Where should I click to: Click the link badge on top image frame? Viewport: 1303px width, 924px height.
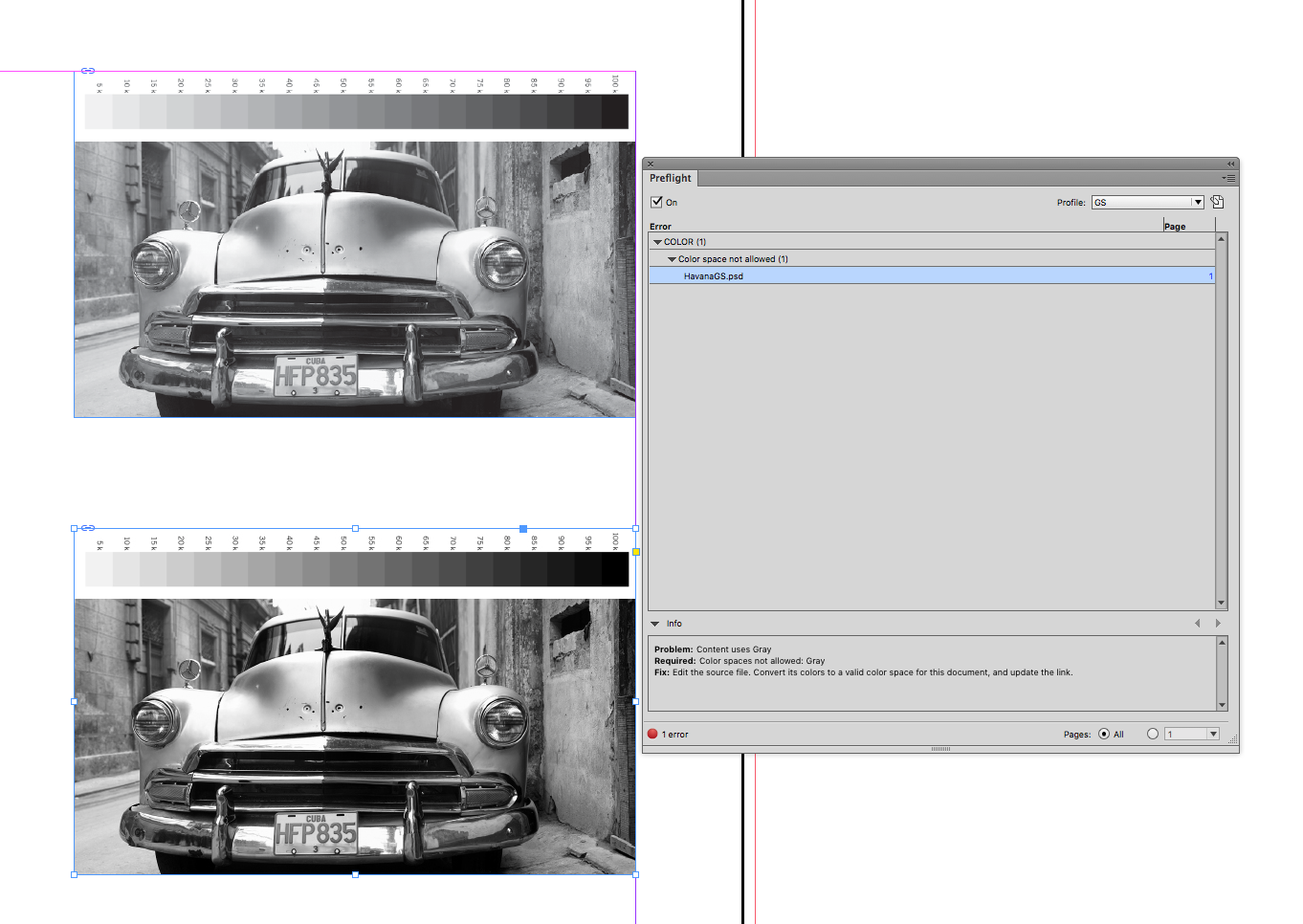tap(88, 71)
